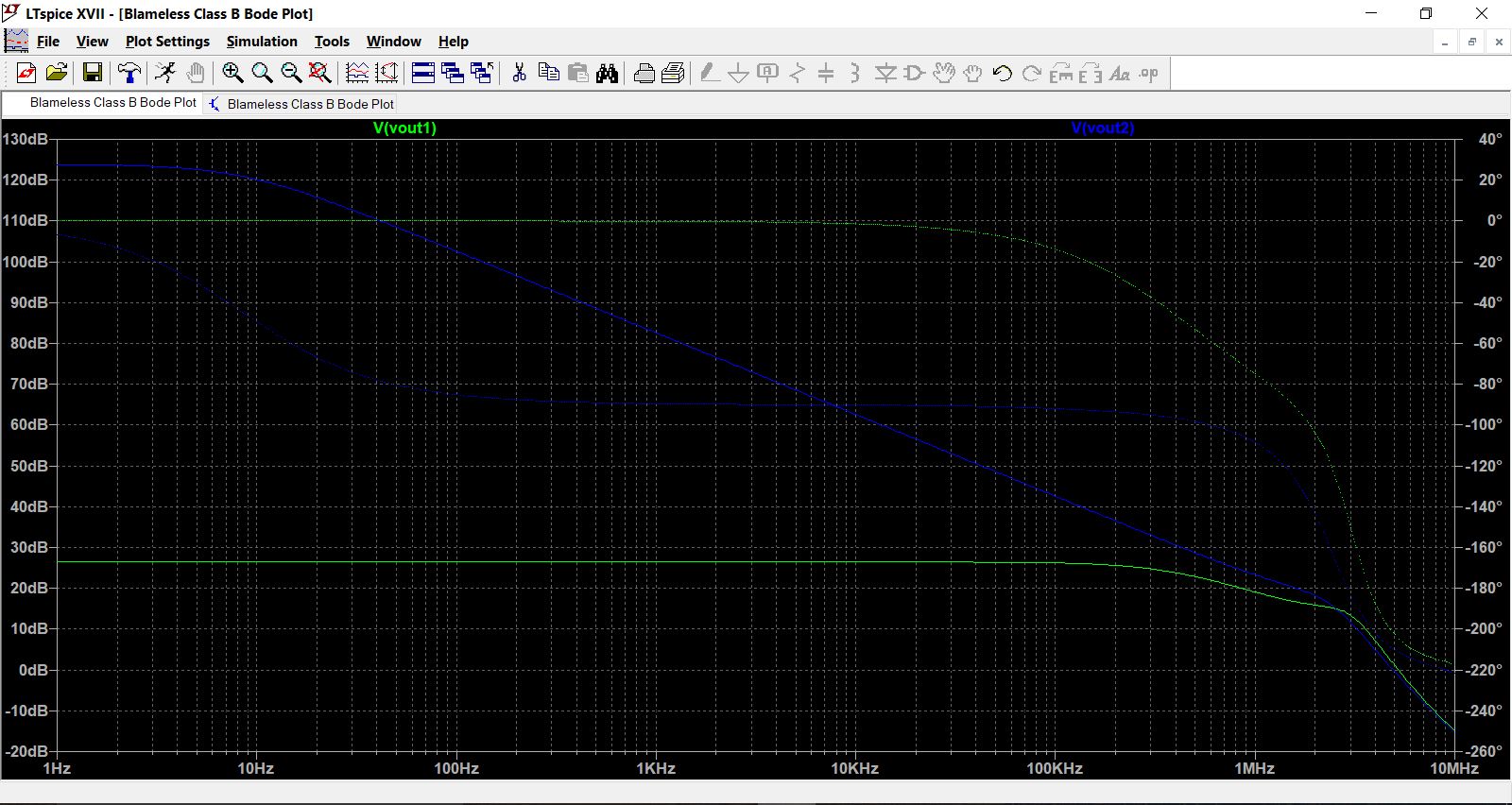Select the Text Aa tool
Viewport: 1512px width, 805px height.
[x=1120, y=73]
